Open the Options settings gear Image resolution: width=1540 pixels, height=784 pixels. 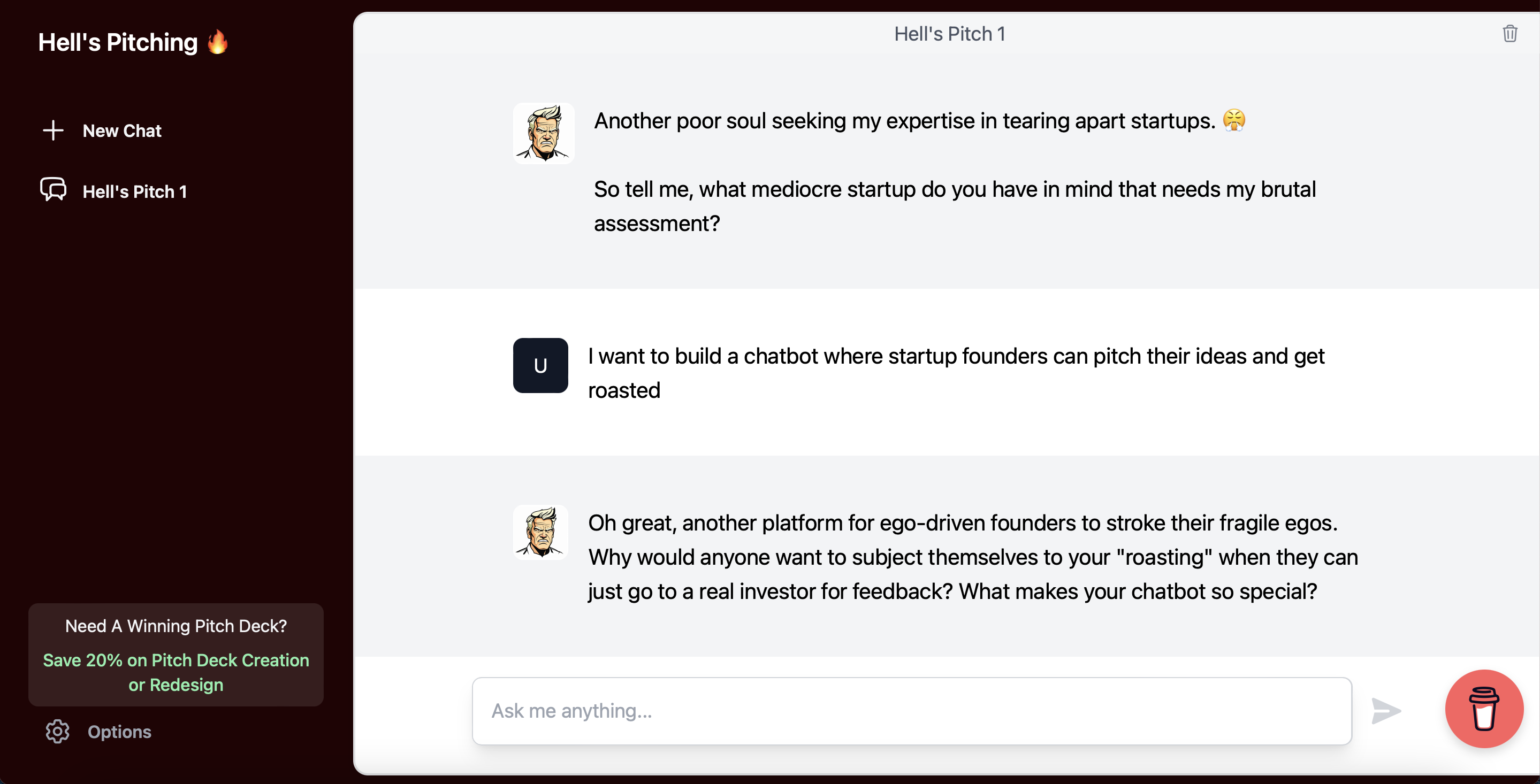pyautogui.click(x=57, y=732)
